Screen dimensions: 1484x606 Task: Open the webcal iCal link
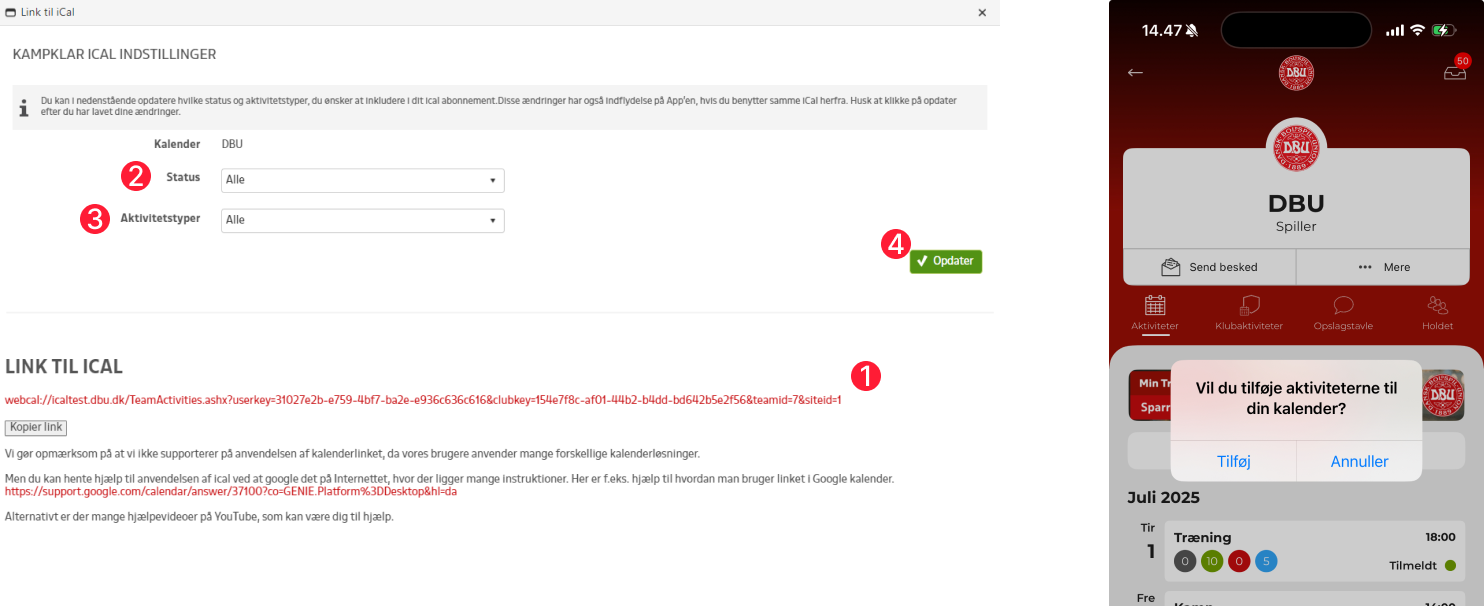(x=422, y=400)
